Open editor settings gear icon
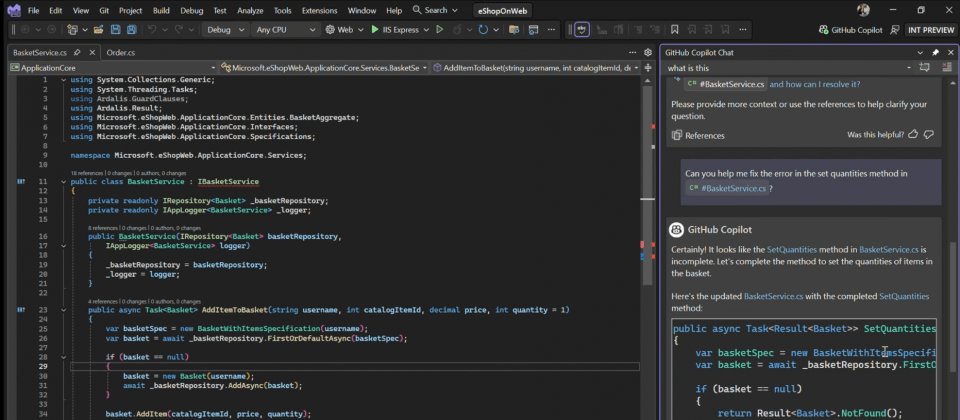960x420 pixels. 648,53
